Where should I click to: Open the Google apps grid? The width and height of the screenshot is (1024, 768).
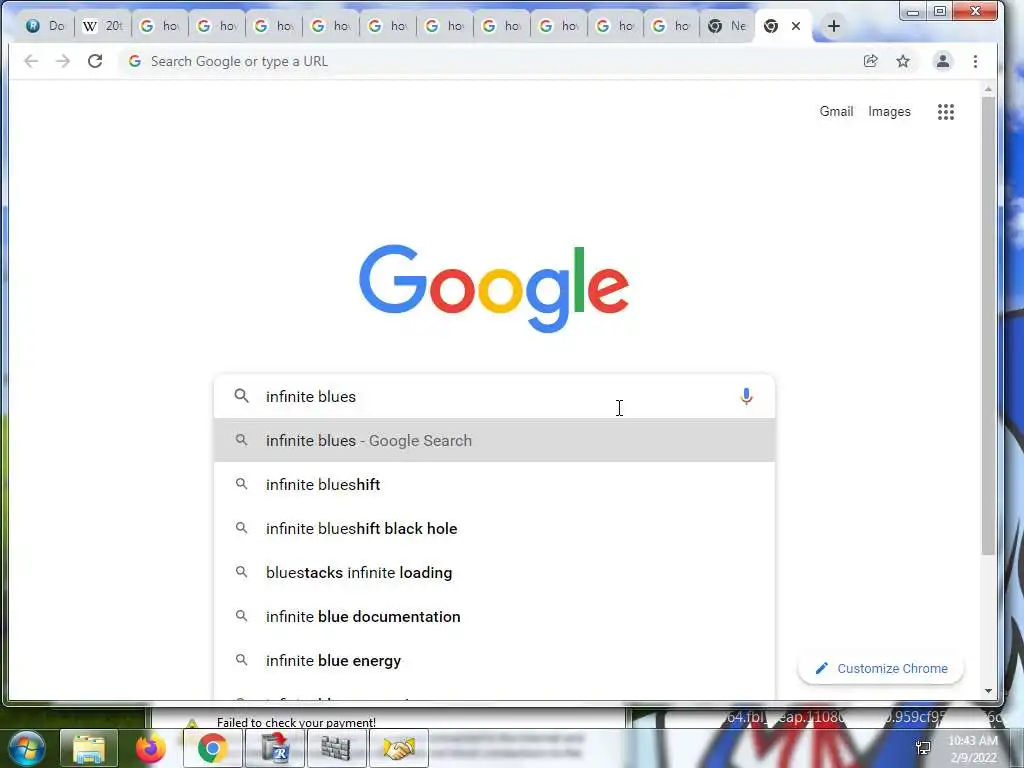click(x=946, y=112)
